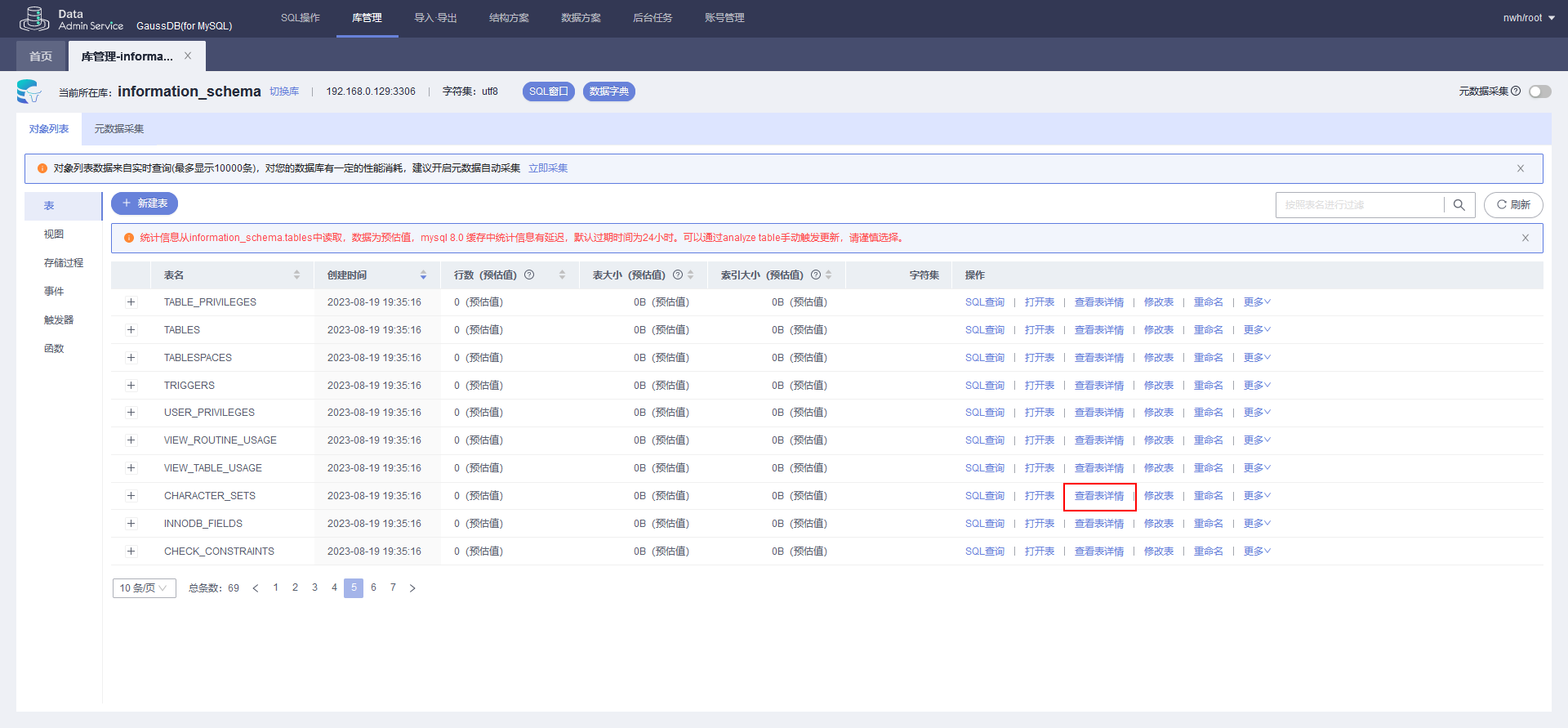The width and height of the screenshot is (1568, 728).
Task: Open the 导入·导出 menu
Action: pos(435,18)
